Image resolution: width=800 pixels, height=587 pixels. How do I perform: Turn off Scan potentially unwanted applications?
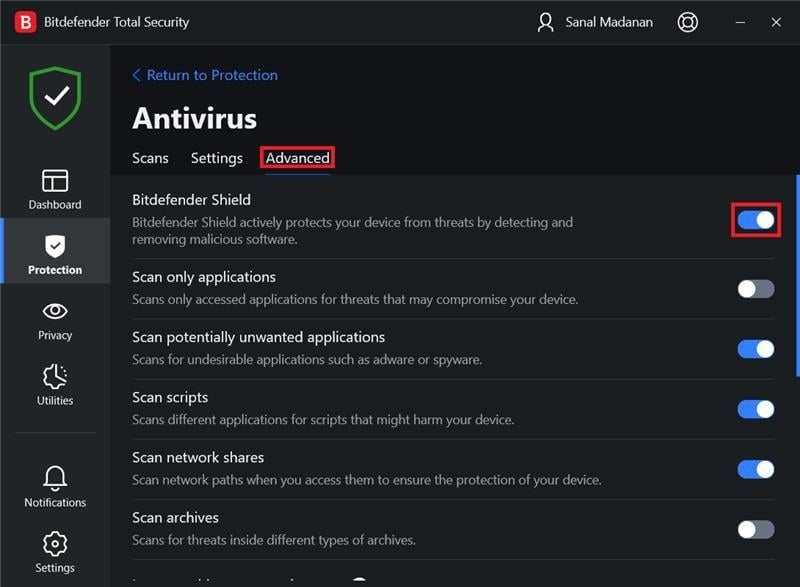point(755,348)
